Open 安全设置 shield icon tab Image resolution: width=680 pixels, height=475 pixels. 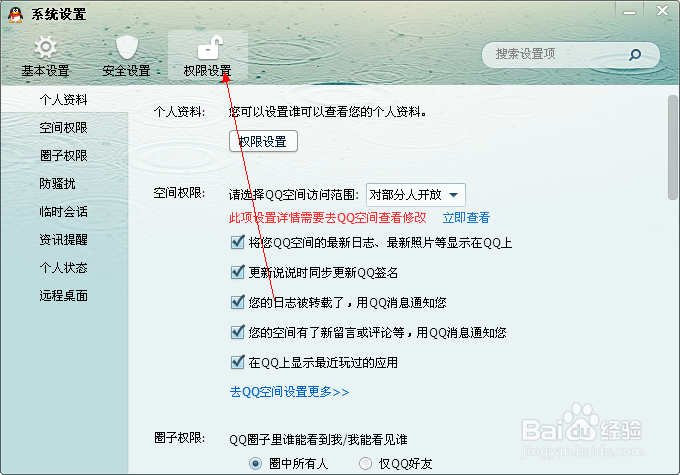point(126,57)
